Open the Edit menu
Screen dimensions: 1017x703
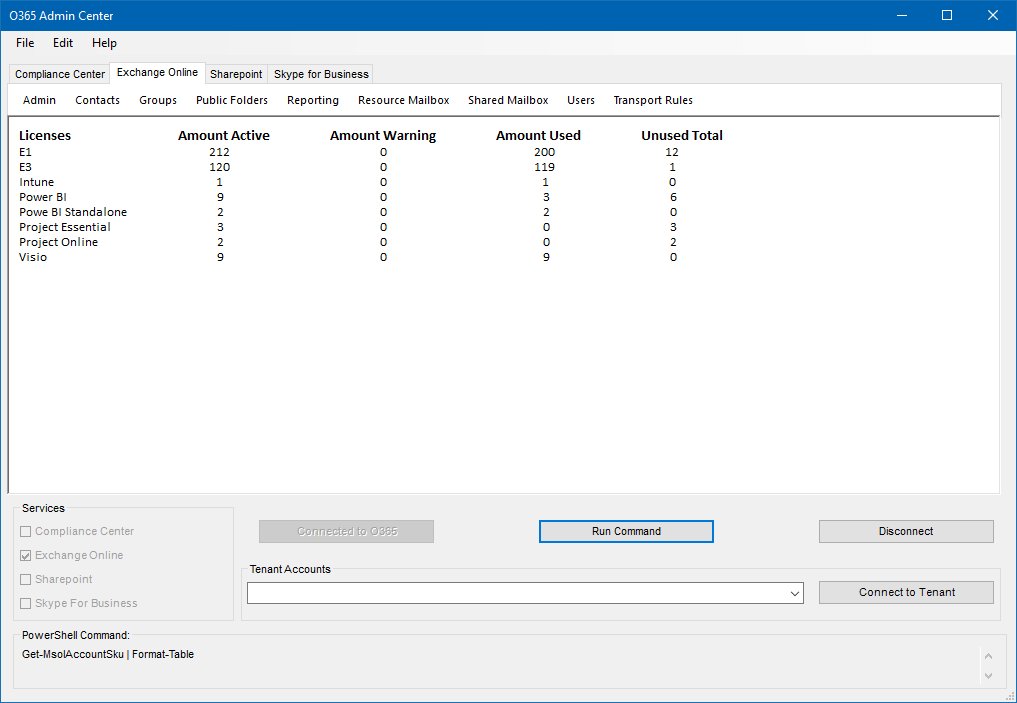tap(62, 43)
